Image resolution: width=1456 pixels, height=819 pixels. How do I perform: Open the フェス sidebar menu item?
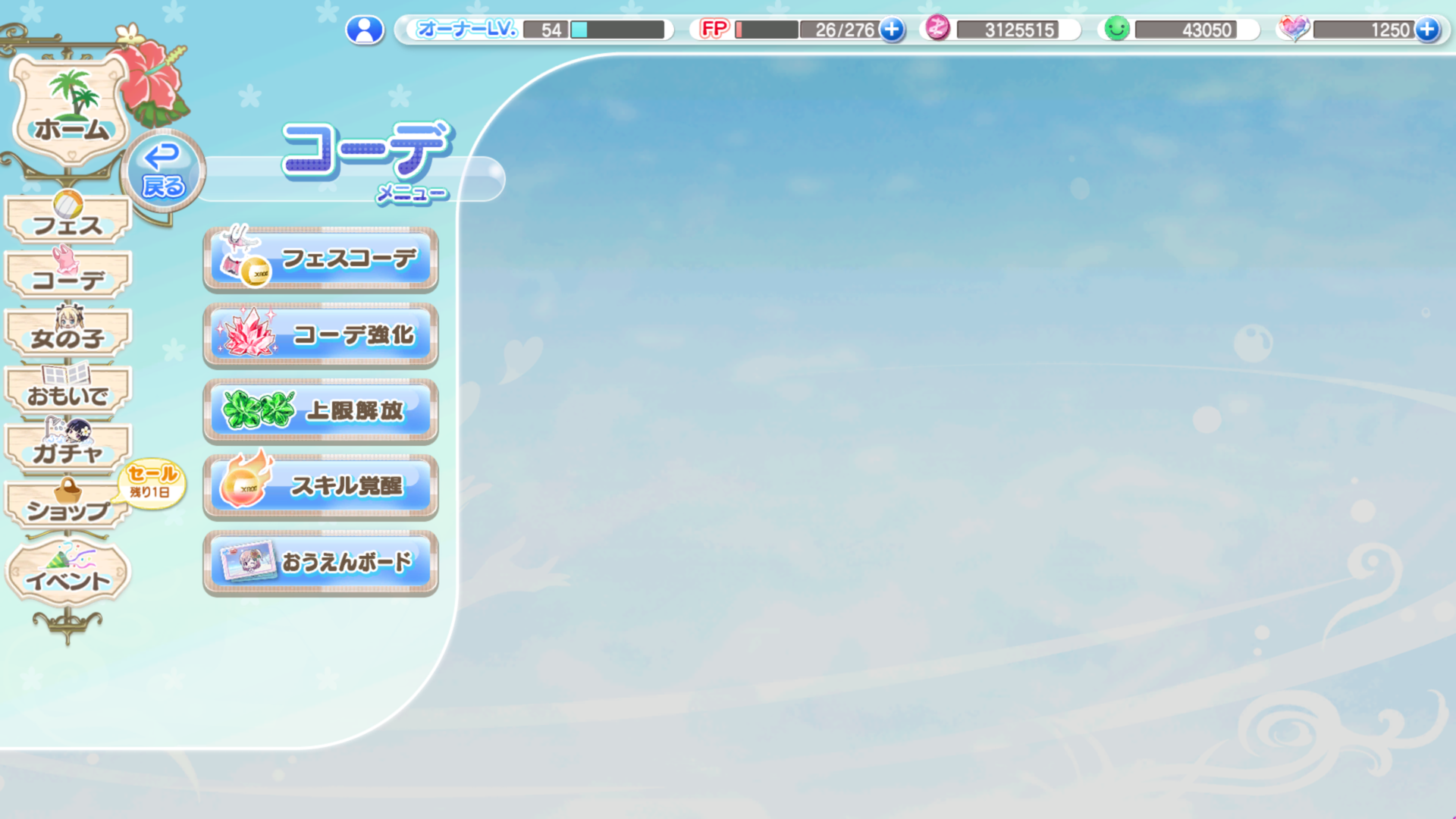coord(68,221)
